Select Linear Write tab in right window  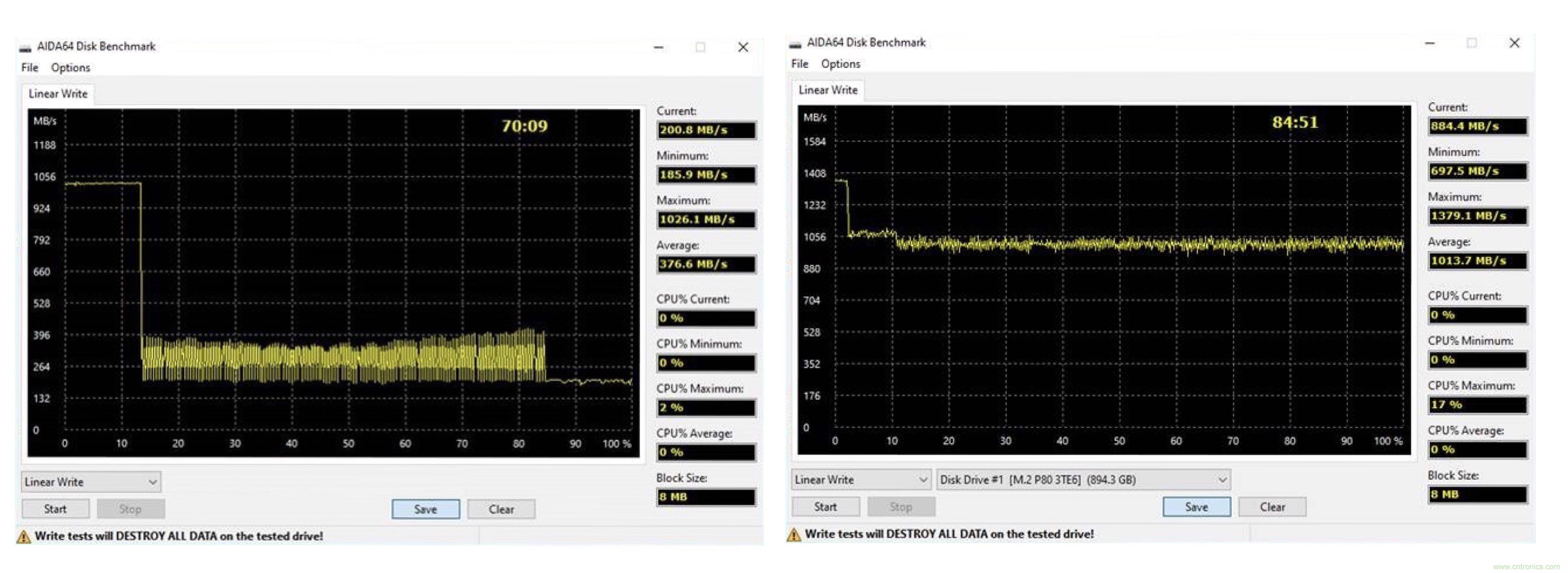(828, 90)
